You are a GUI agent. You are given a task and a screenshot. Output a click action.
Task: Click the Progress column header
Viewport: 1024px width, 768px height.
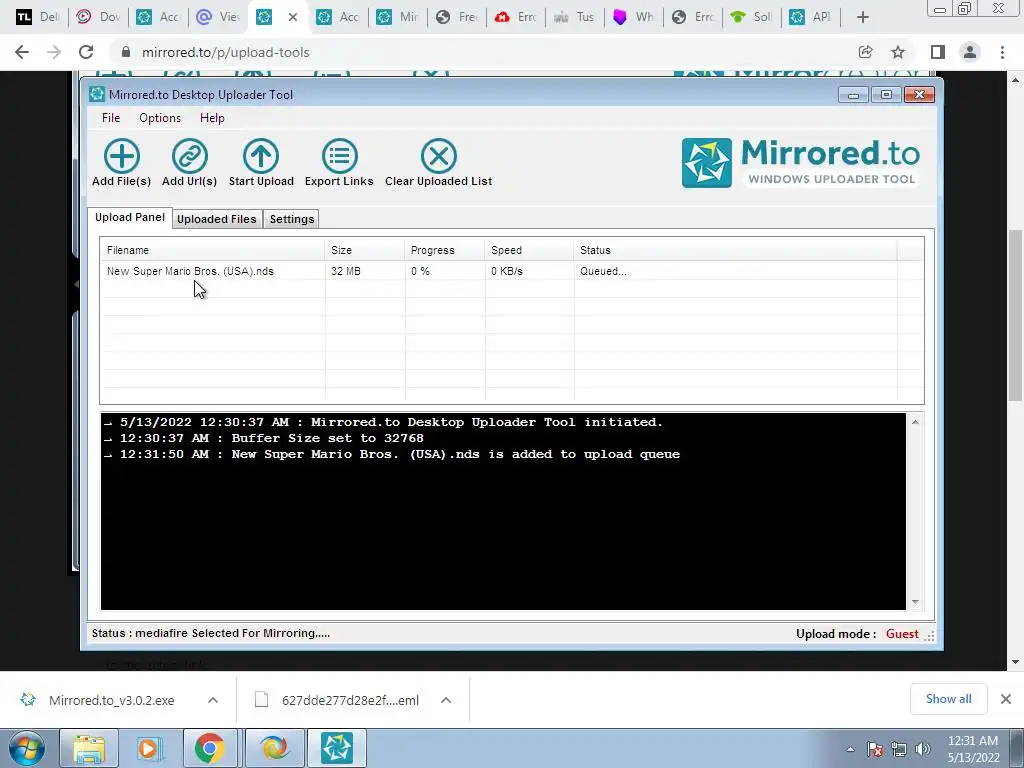[445, 250]
